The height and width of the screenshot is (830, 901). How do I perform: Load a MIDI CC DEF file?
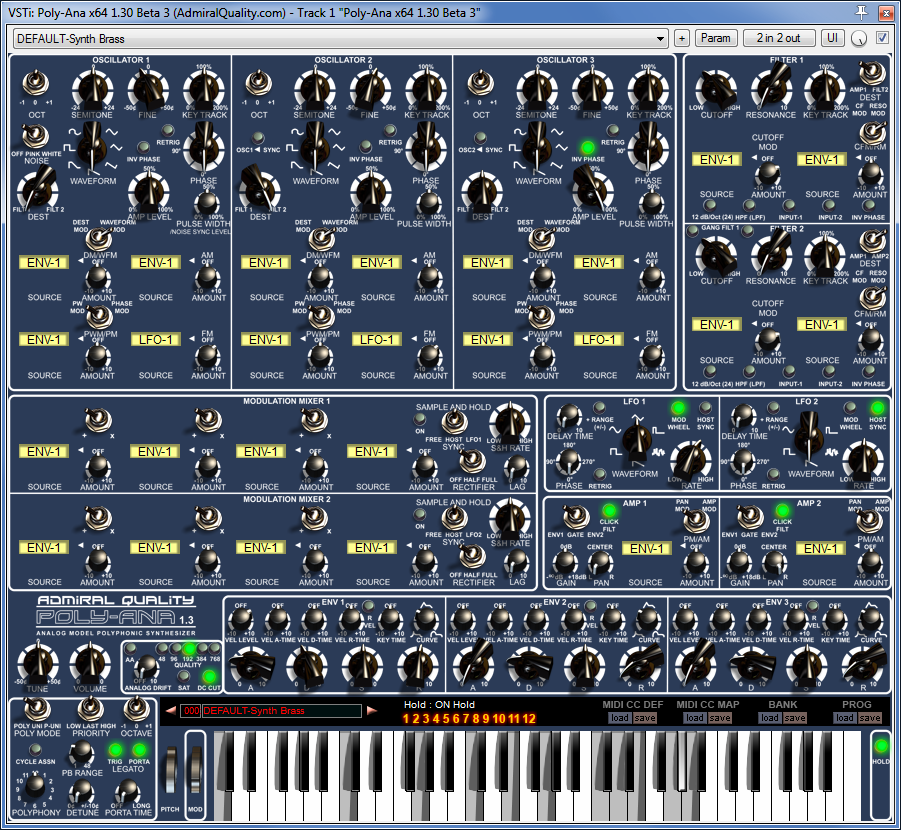[x=619, y=718]
